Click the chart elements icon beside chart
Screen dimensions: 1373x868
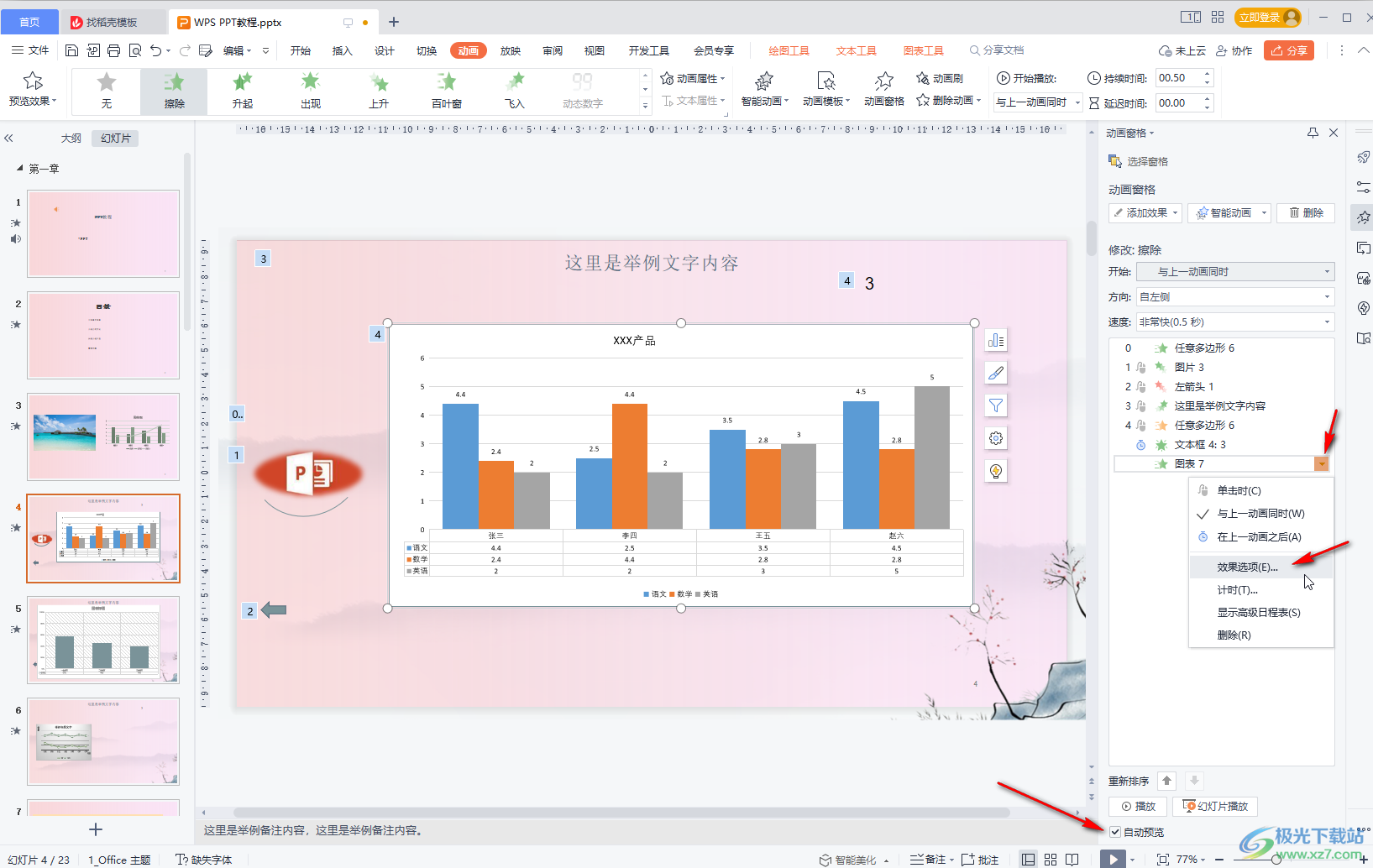tap(996, 340)
